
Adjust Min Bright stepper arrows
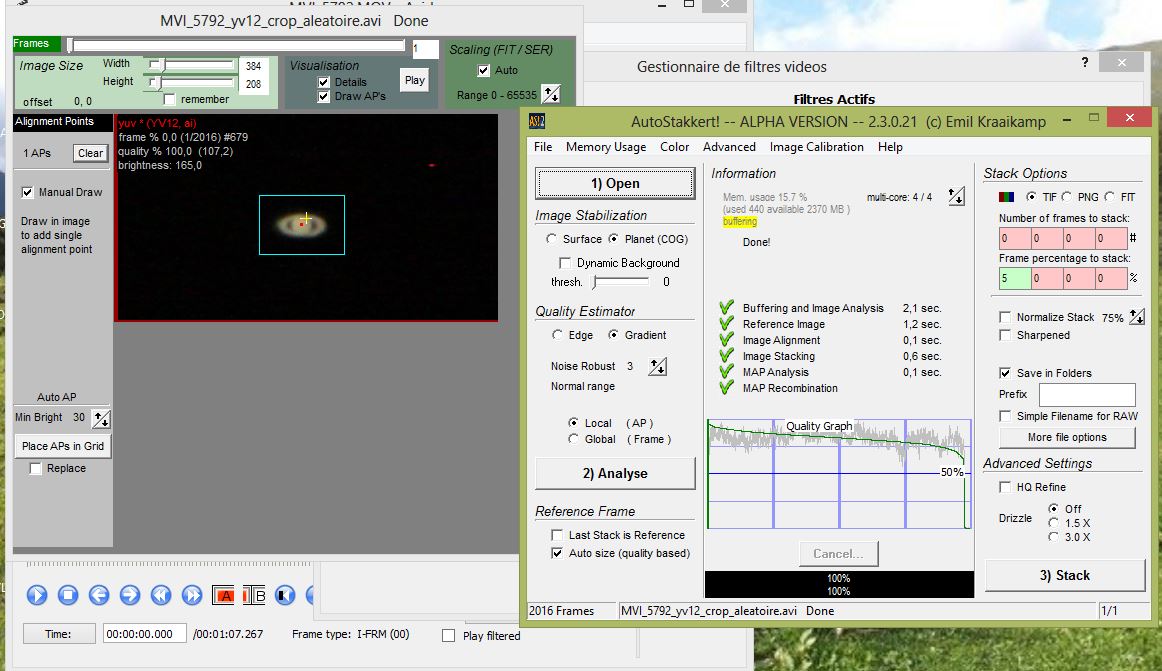(x=102, y=418)
